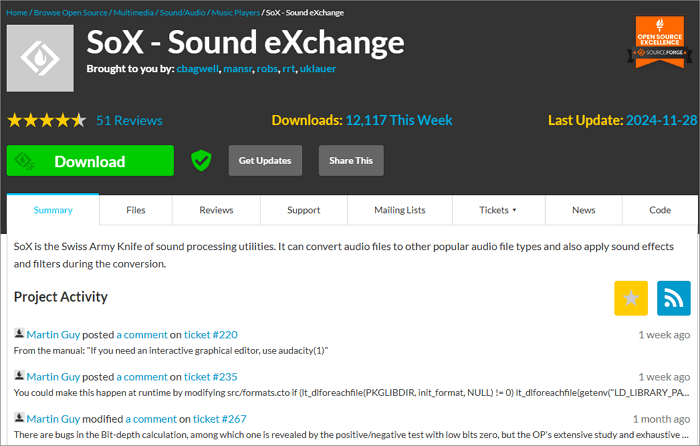Image resolution: width=700 pixels, height=446 pixels.
Task: Click the SoX - Sound eXchange title
Action: tap(245, 42)
